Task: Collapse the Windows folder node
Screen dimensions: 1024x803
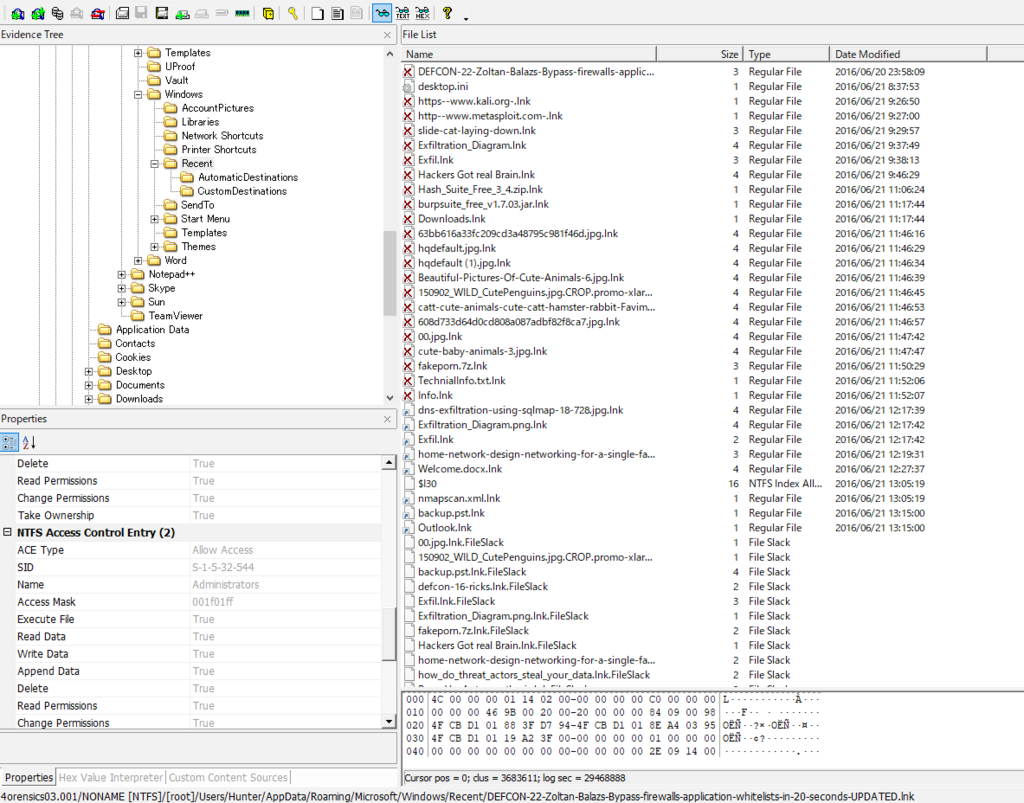Action: tap(138, 95)
